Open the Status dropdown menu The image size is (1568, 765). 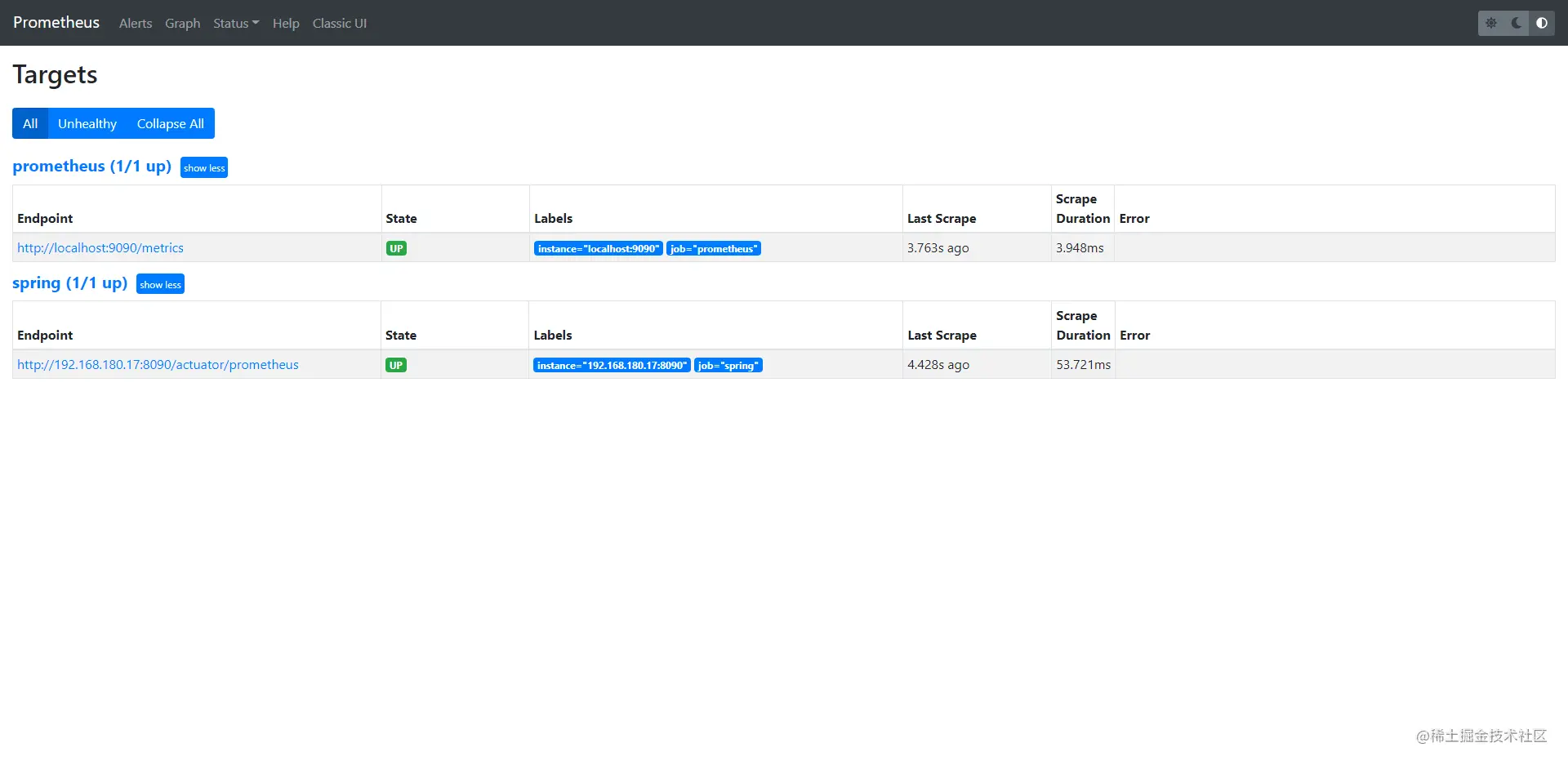(236, 23)
